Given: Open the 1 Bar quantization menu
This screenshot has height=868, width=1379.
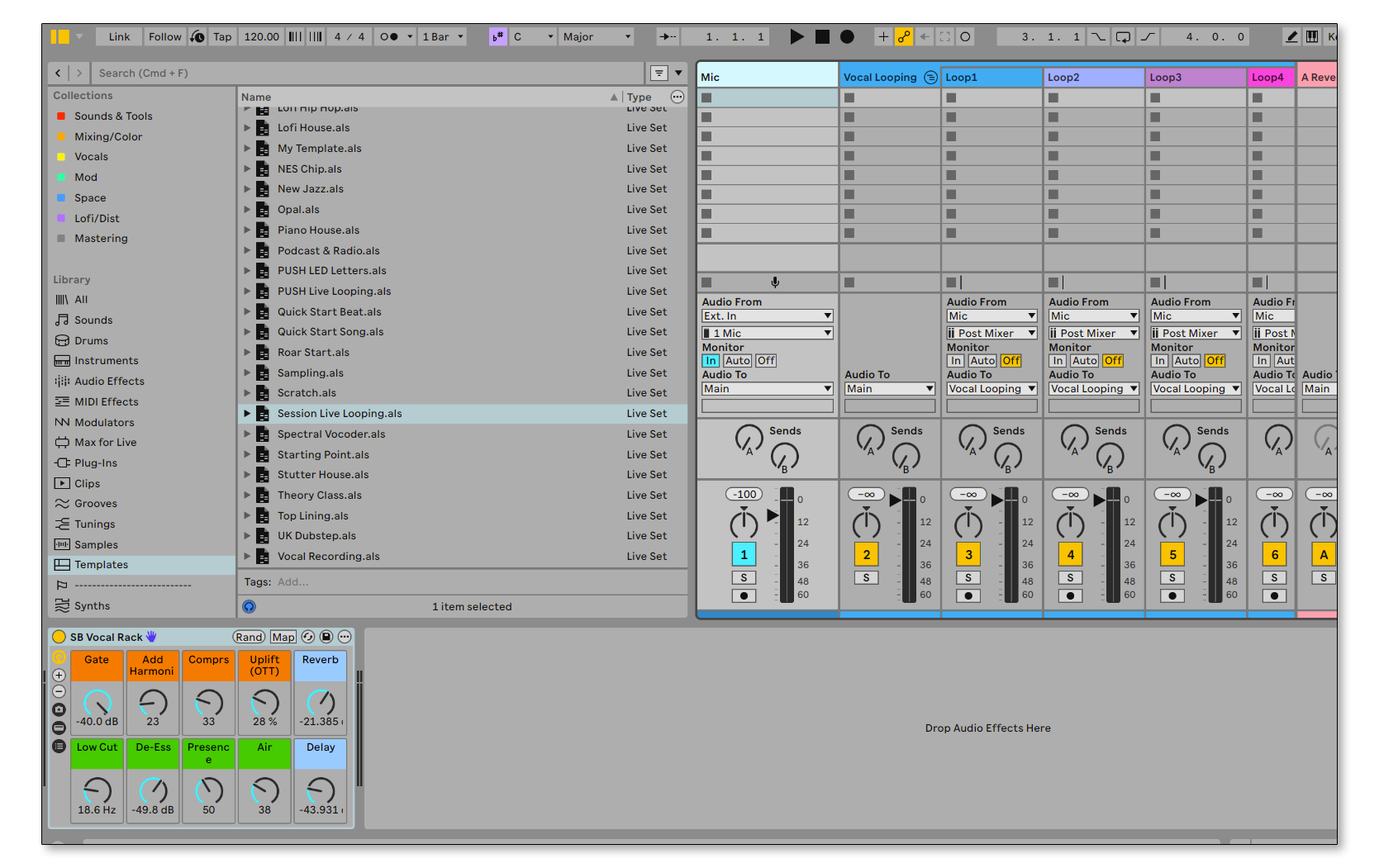Looking at the screenshot, I should pos(443,36).
